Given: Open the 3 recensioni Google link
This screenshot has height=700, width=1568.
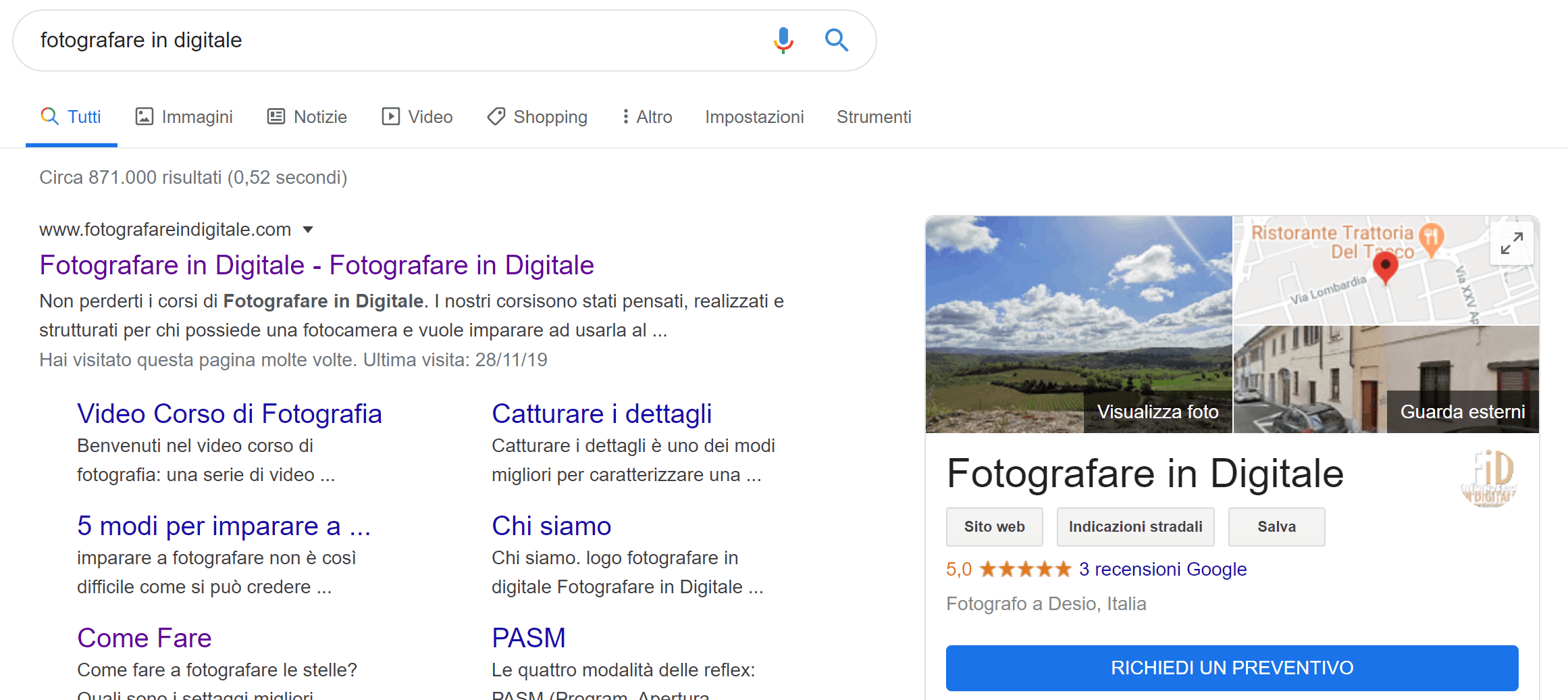Looking at the screenshot, I should [1162, 570].
